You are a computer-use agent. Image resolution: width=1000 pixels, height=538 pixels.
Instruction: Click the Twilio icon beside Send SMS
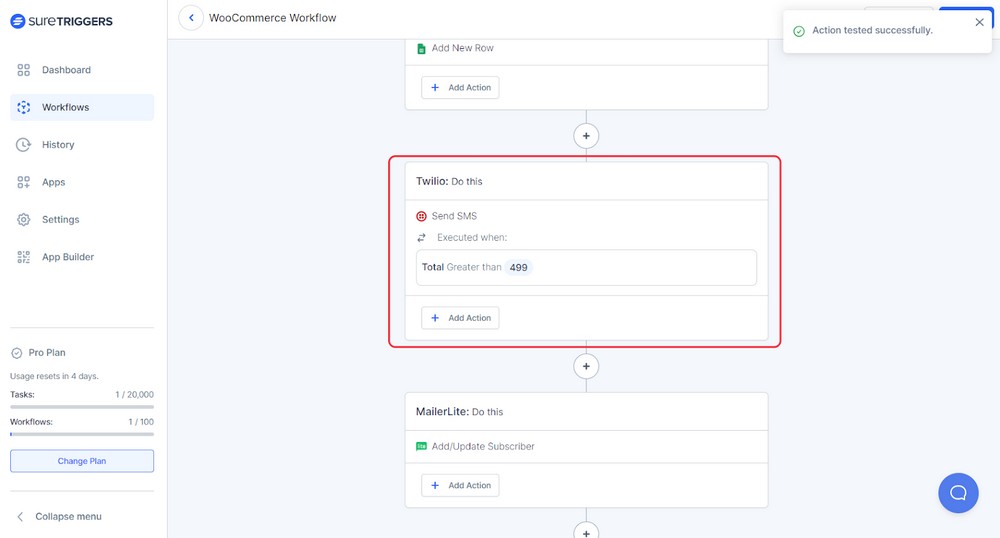421,216
